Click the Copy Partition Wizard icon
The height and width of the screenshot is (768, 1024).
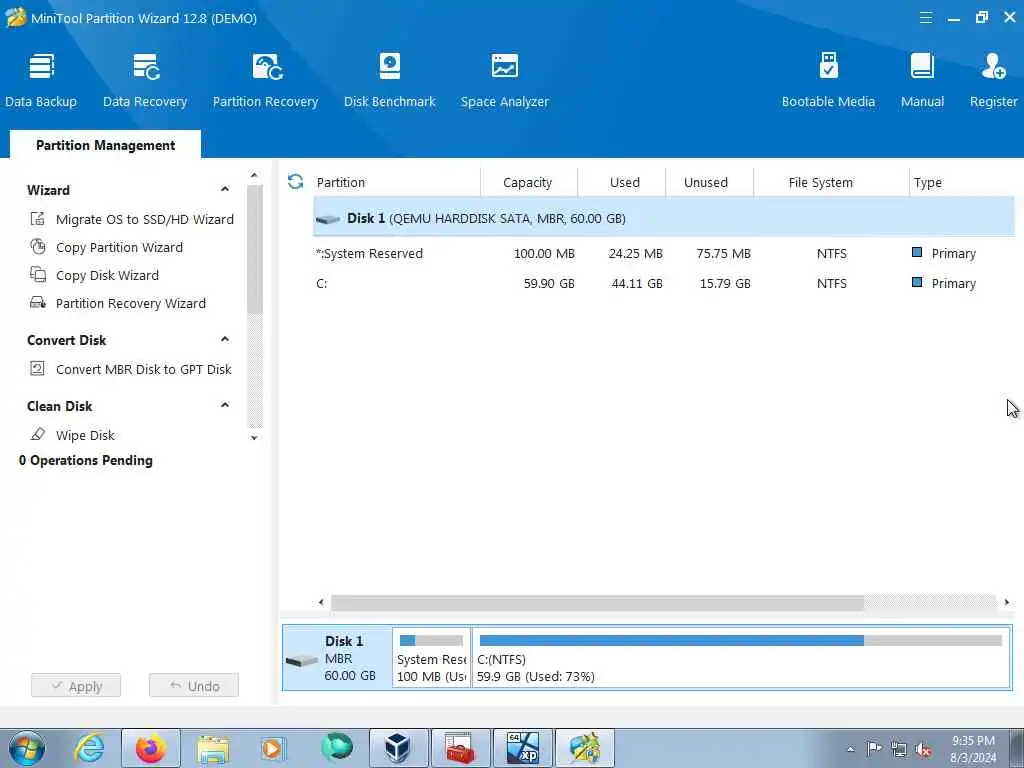(x=38, y=247)
